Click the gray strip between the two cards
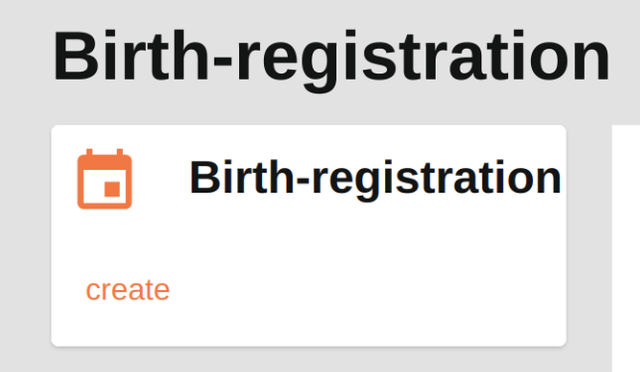 (589, 245)
